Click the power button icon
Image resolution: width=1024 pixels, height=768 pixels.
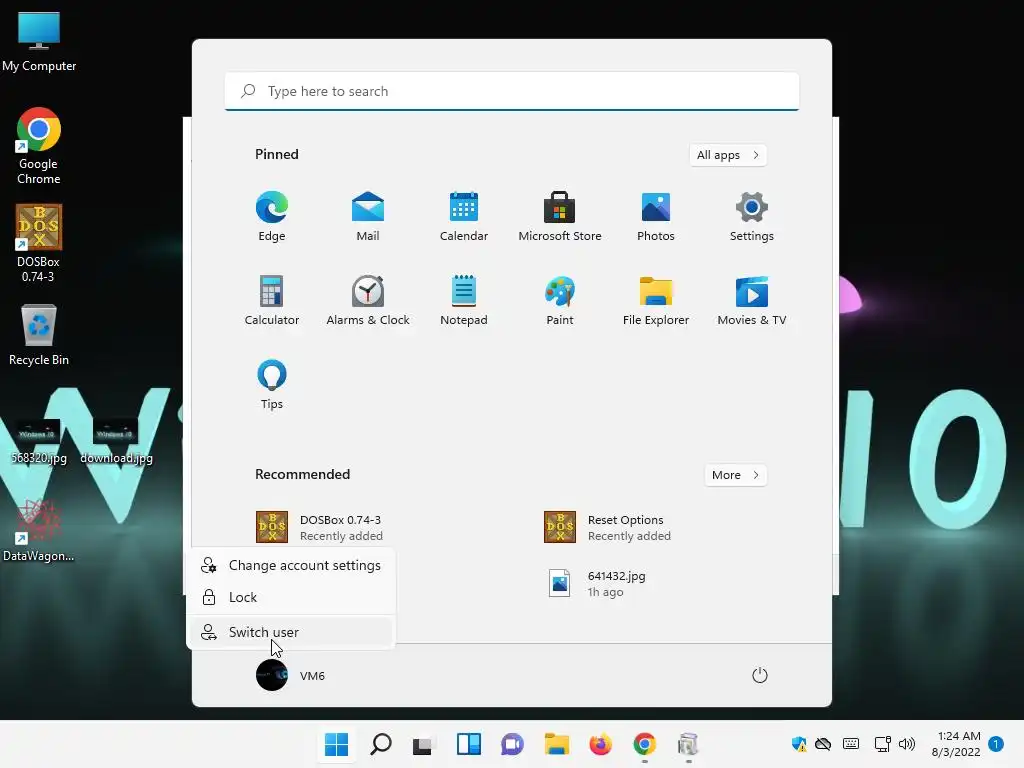coord(760,675)
